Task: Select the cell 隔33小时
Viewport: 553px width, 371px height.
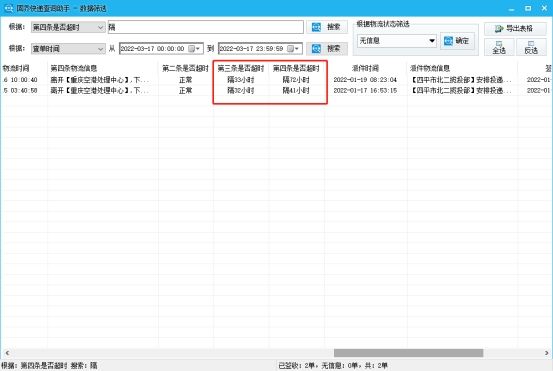Action: click(x=241, y=80)
